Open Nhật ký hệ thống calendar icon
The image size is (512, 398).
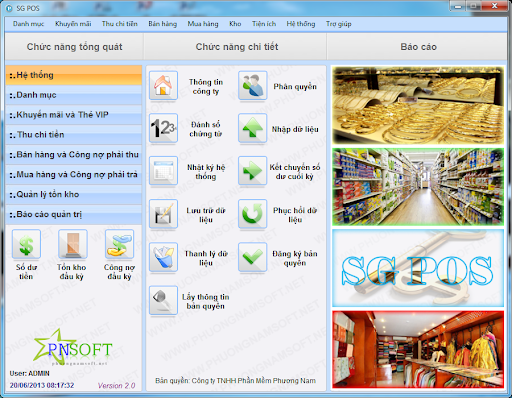pos(163,171)
